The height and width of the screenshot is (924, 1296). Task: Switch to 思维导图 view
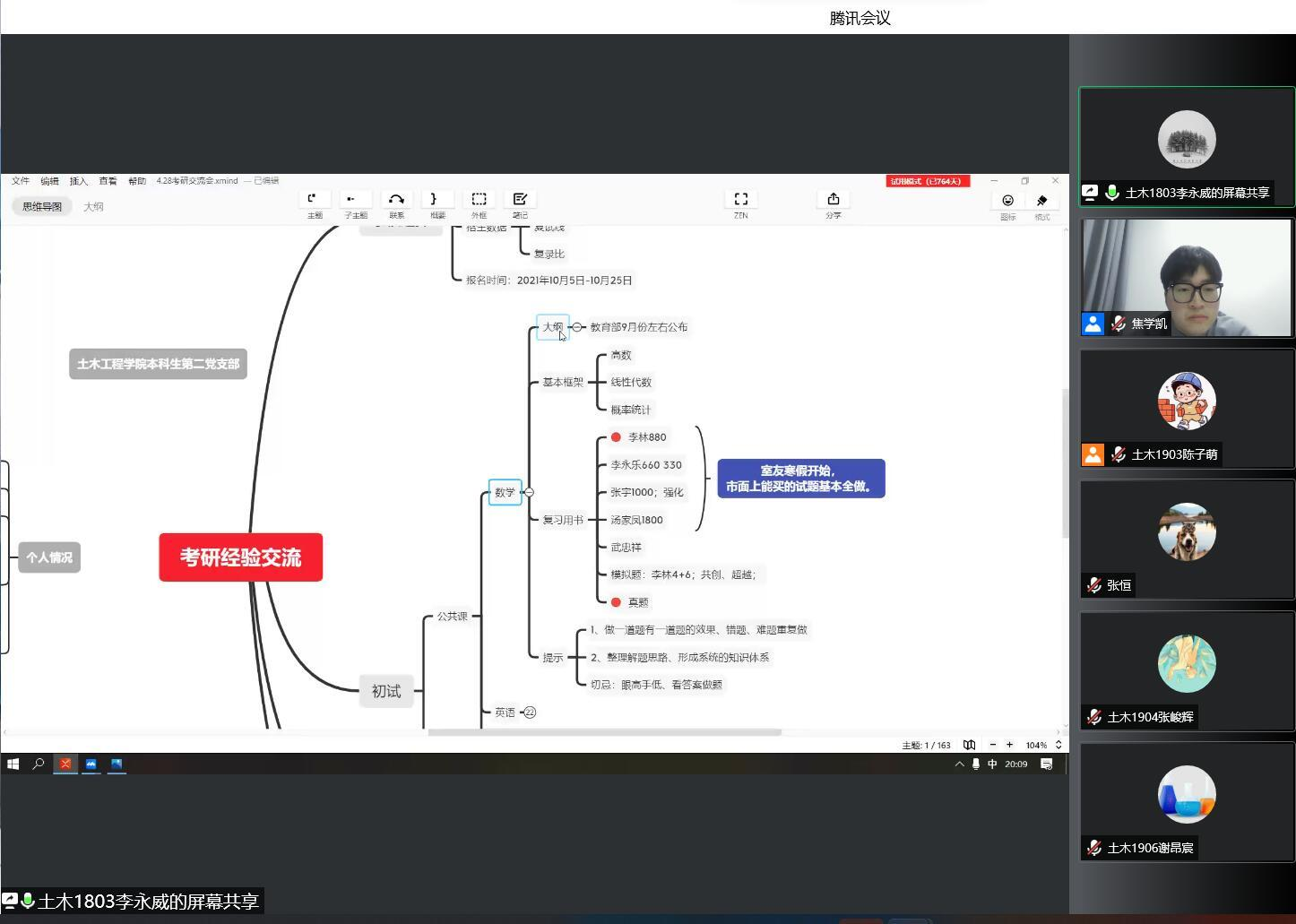[x=42, y=207]
